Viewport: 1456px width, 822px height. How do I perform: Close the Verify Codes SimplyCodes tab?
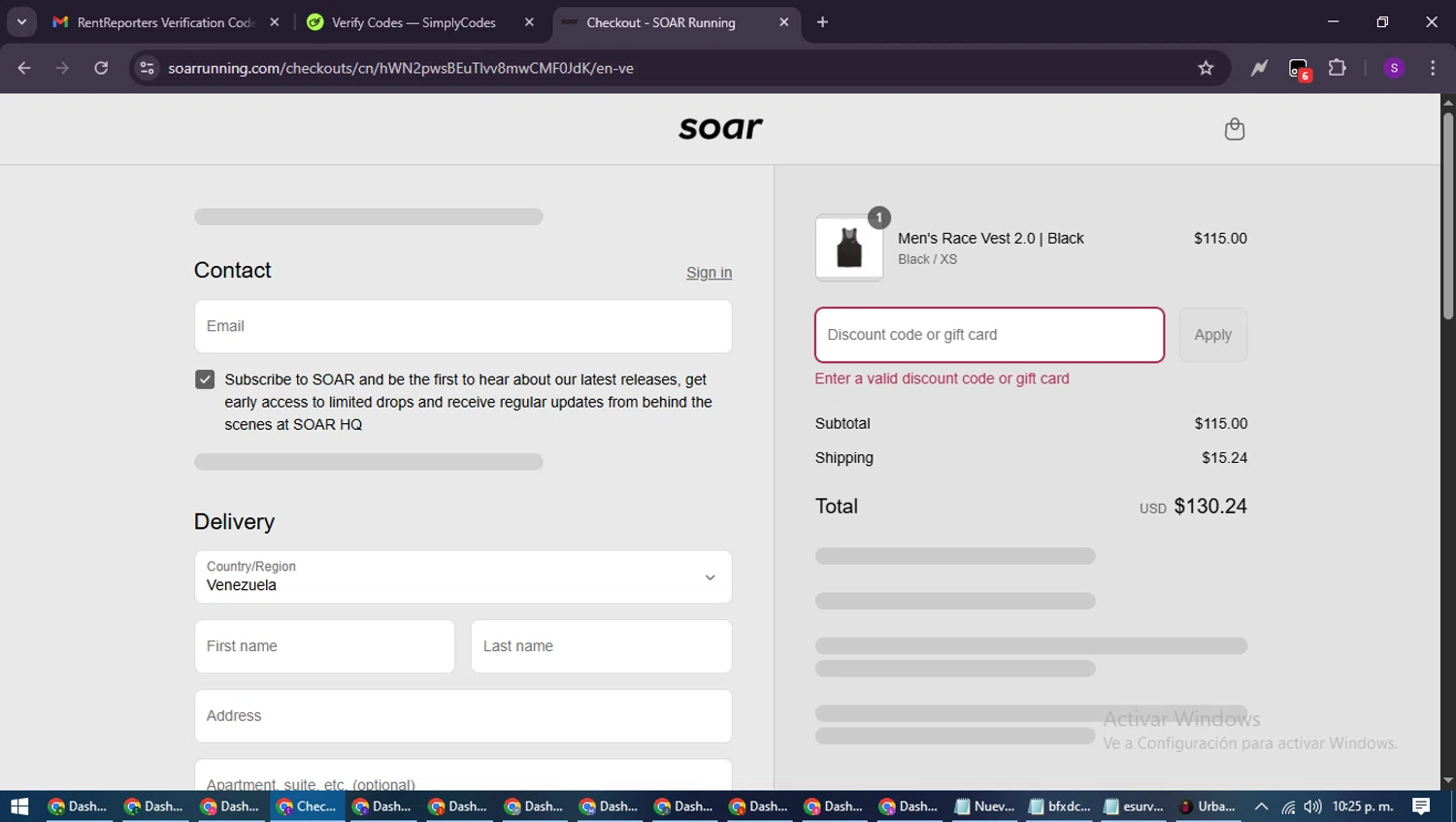529,22
